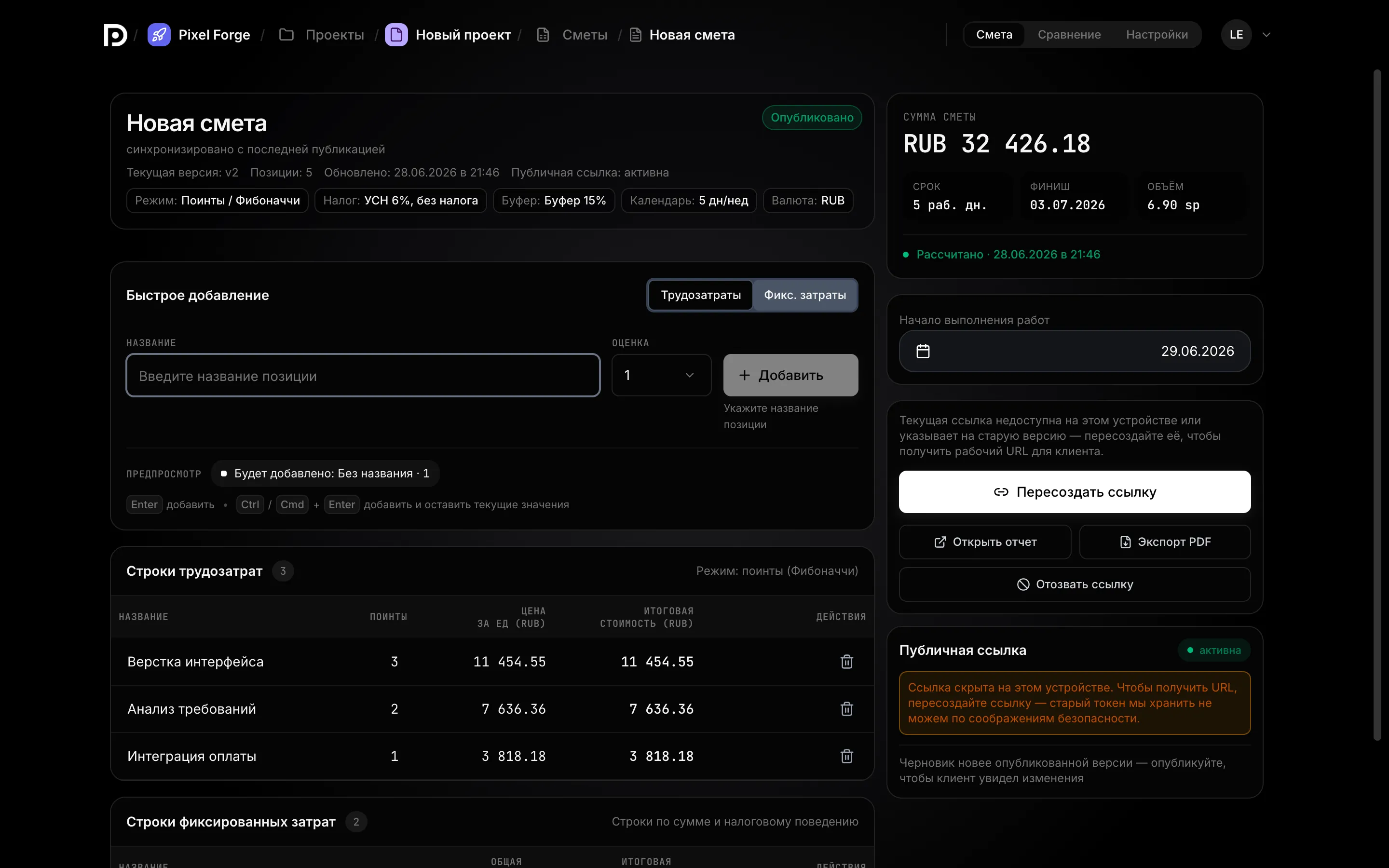1389x868 pixels.
Task: Click Пересоздать ссылку button
Action: [1075, 492]
